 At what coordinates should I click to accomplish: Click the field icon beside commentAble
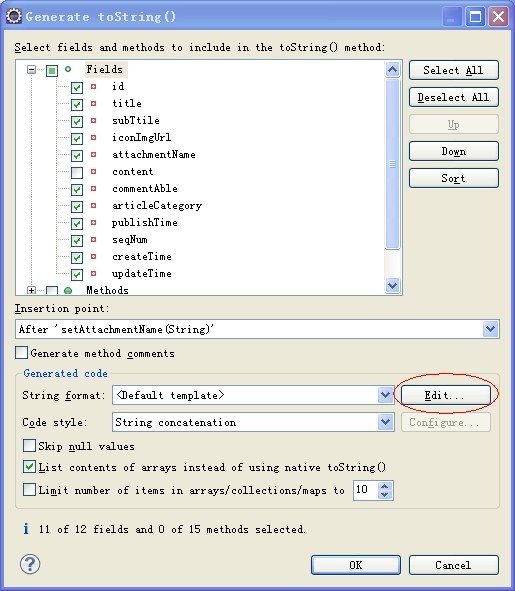pos(93,188)
